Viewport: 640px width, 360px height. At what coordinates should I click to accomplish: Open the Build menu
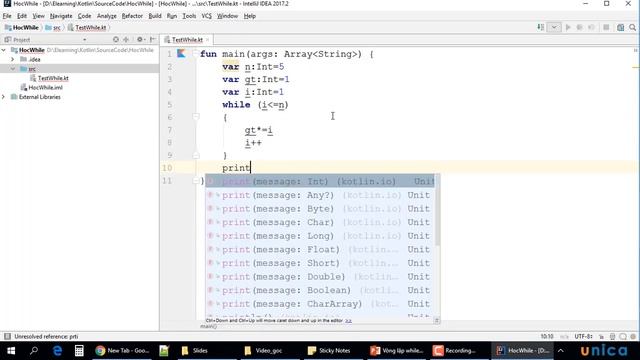pos(155,16)
